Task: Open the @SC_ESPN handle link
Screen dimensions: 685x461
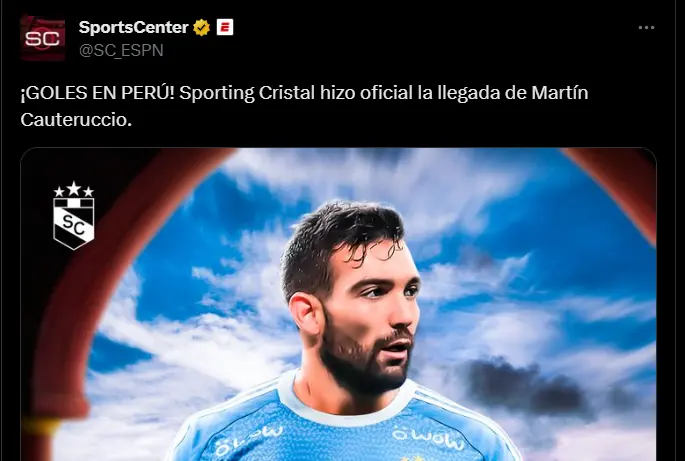Action: [121, 50]
